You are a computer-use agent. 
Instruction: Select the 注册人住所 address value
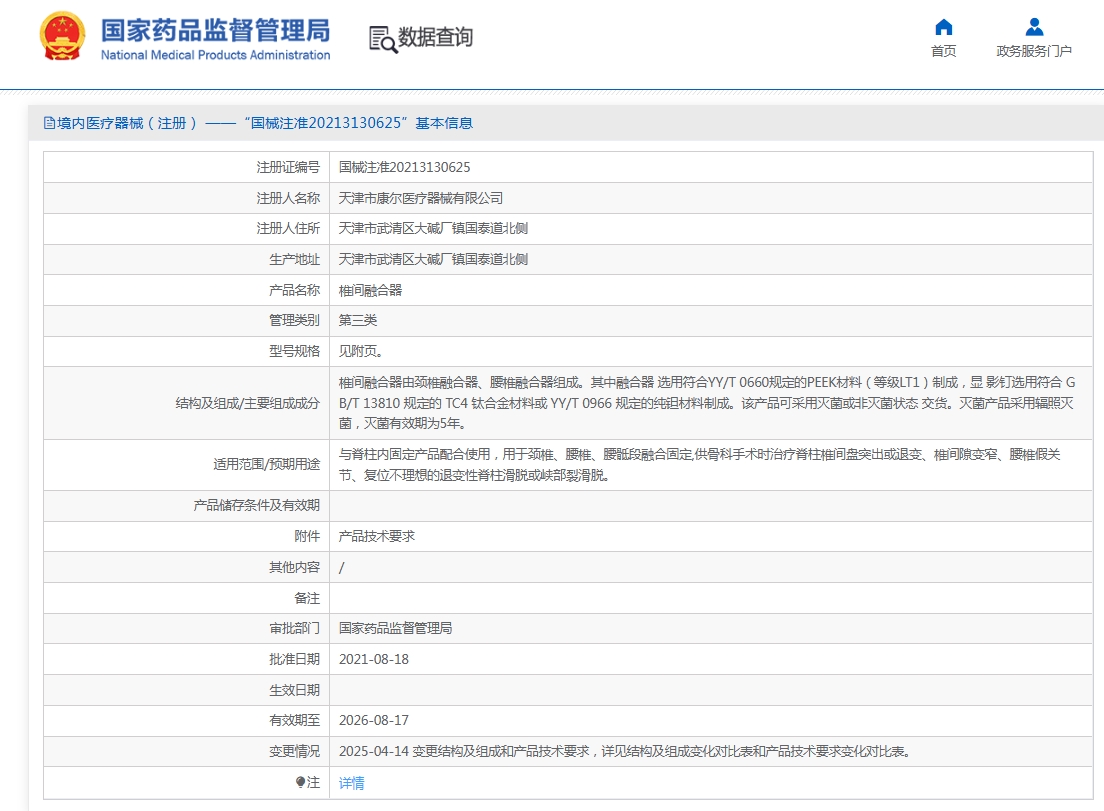click(434, 229)
